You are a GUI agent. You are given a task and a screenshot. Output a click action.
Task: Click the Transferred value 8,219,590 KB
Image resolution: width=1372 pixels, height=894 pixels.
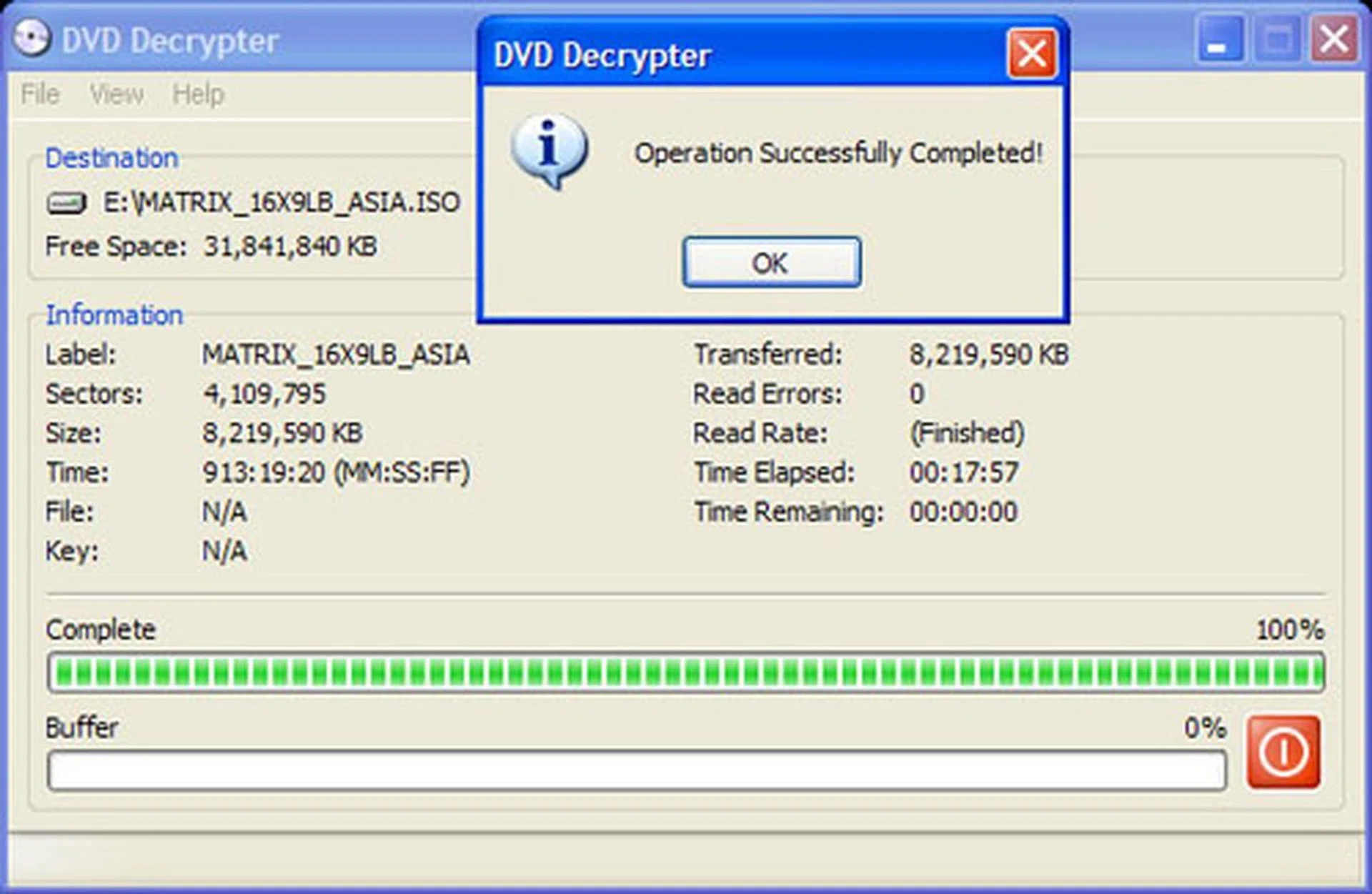coord(989,354)
